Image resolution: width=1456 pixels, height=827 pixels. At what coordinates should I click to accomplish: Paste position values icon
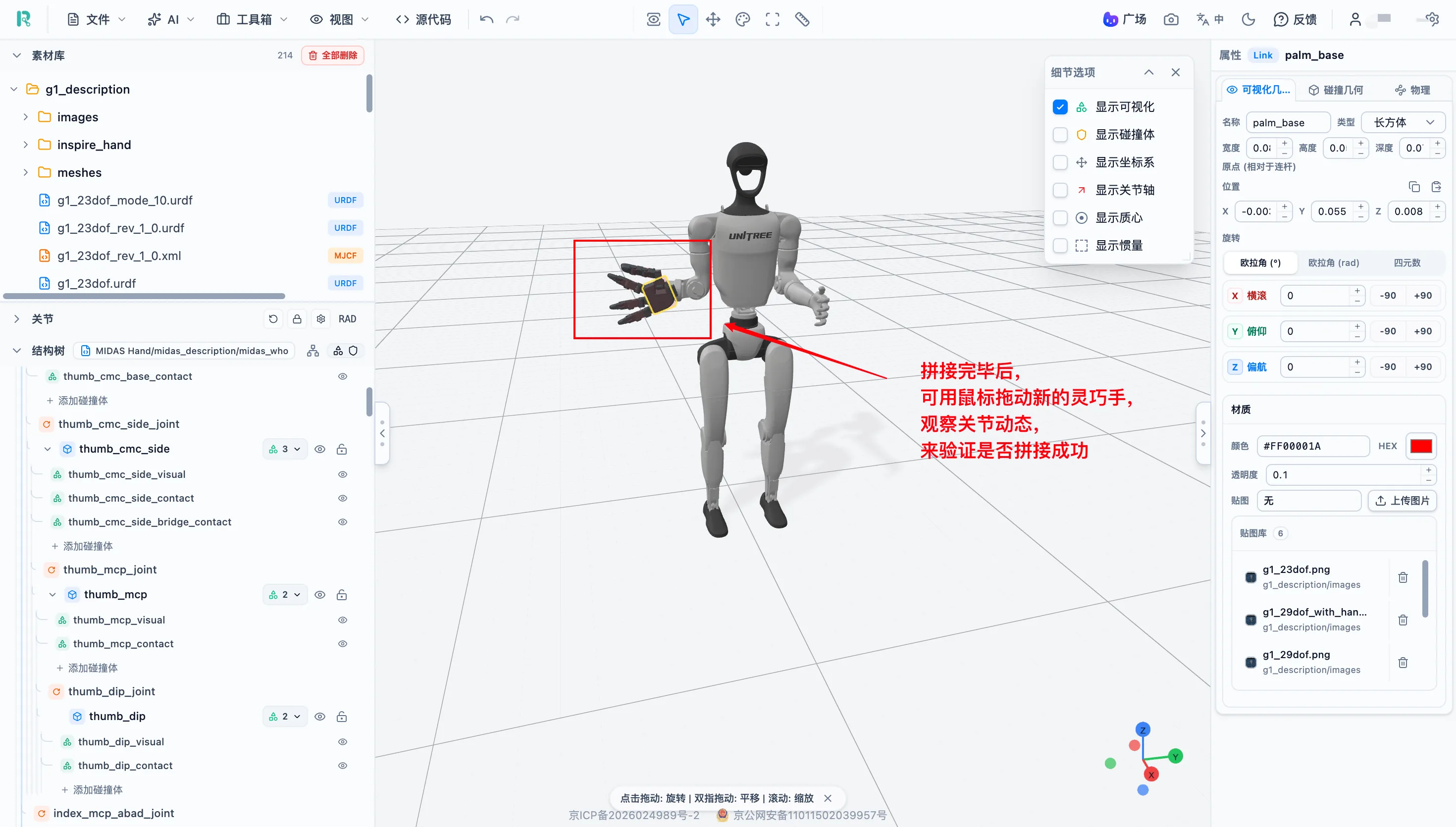point(1436,187)
